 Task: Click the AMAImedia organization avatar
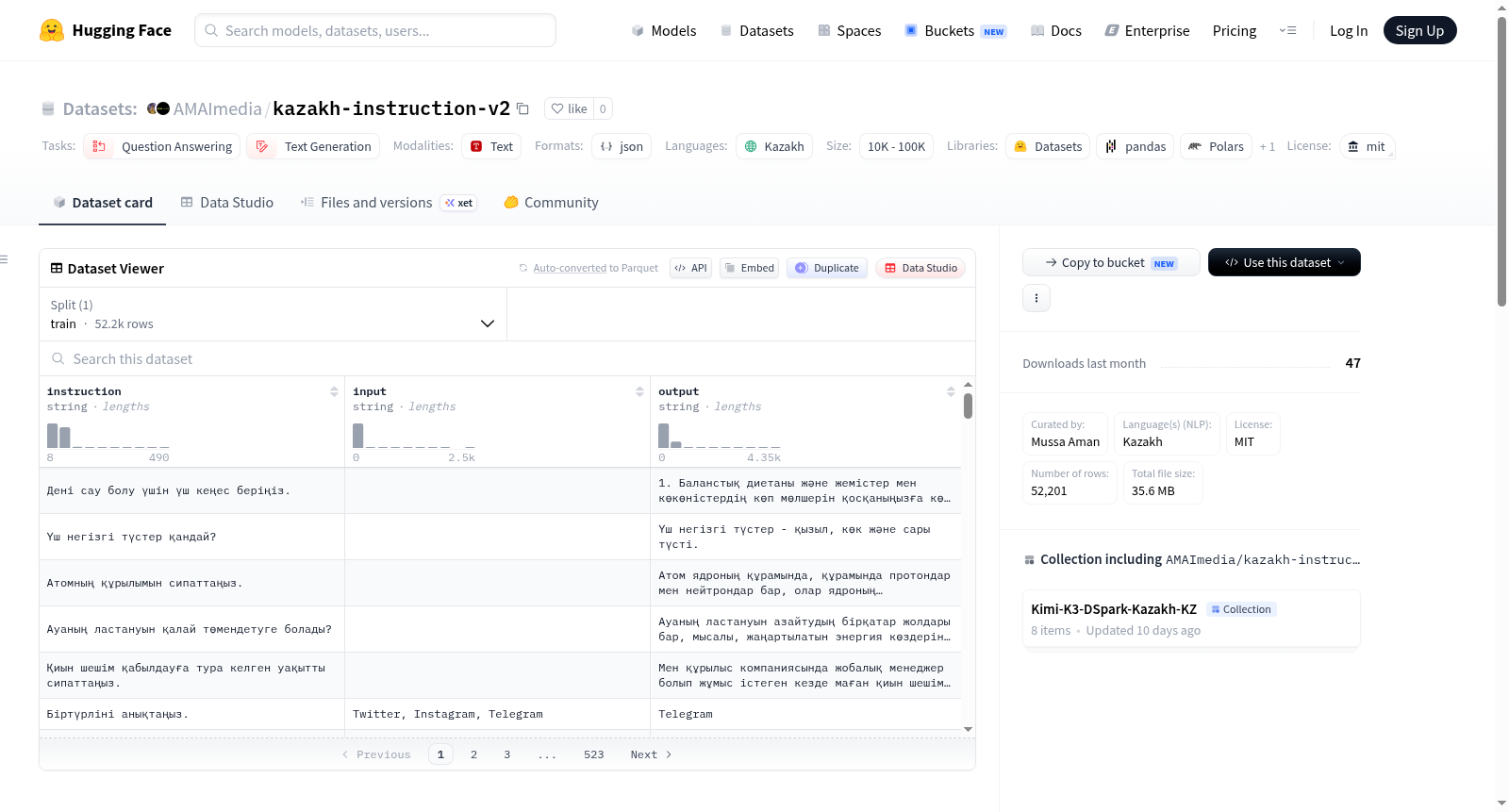pyautogui.click(x=158, y=108)
